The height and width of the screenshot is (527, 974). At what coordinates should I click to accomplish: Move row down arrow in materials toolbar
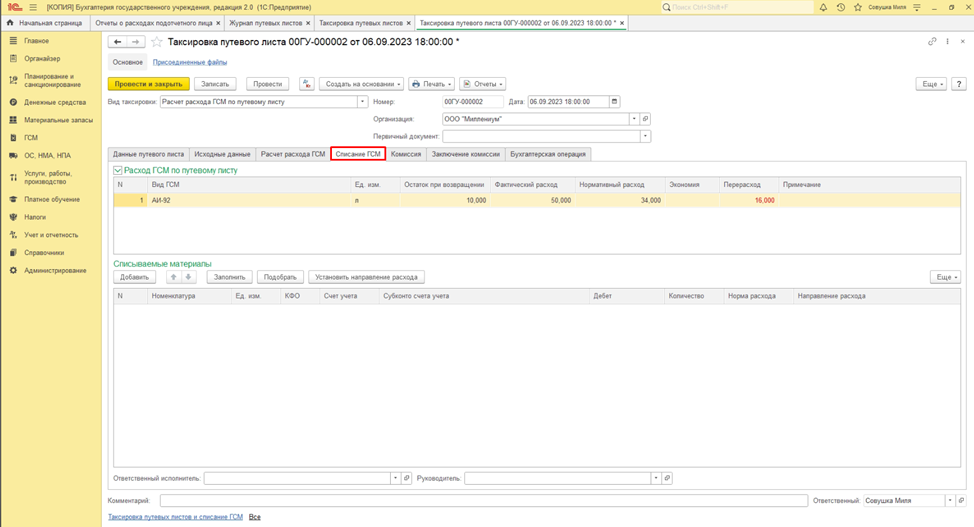(x=188, y=277)
